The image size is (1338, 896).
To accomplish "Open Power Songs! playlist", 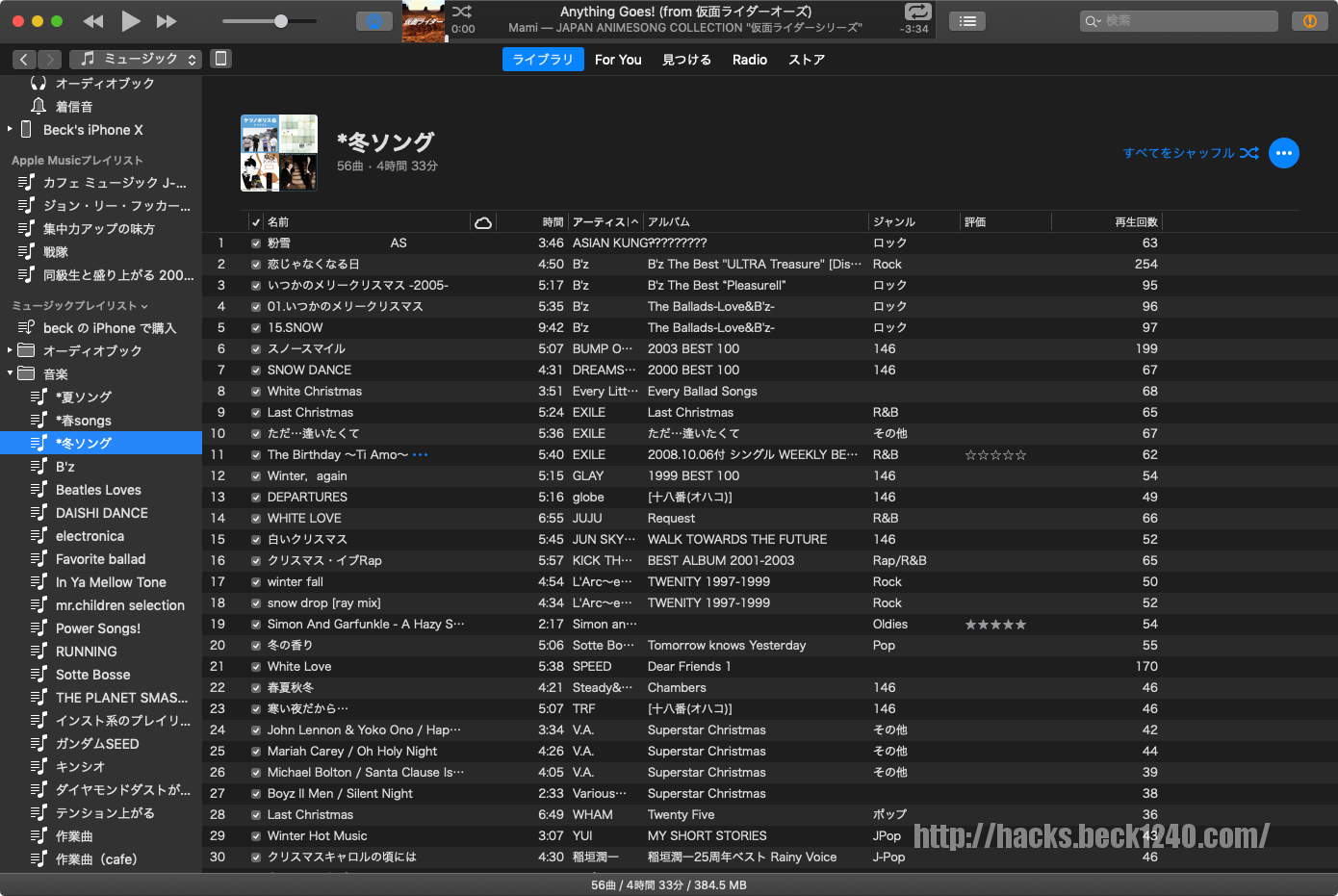I will [101, 628].
